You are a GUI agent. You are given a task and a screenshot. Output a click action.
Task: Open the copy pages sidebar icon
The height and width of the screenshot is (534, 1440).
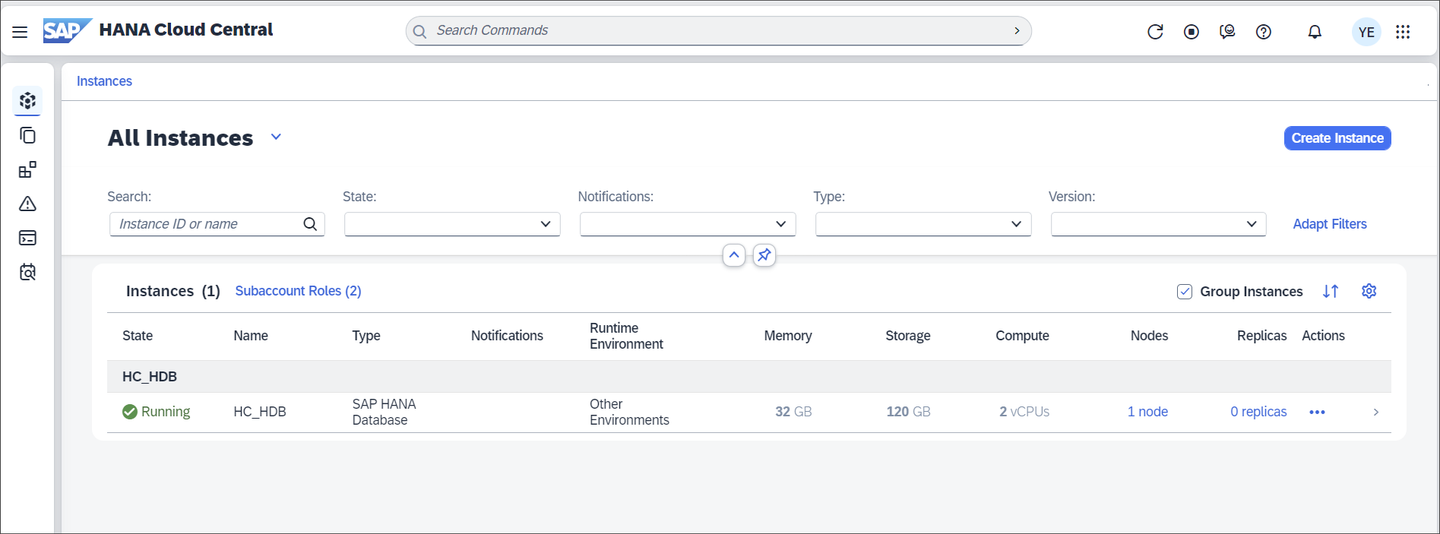pos(28,135)
